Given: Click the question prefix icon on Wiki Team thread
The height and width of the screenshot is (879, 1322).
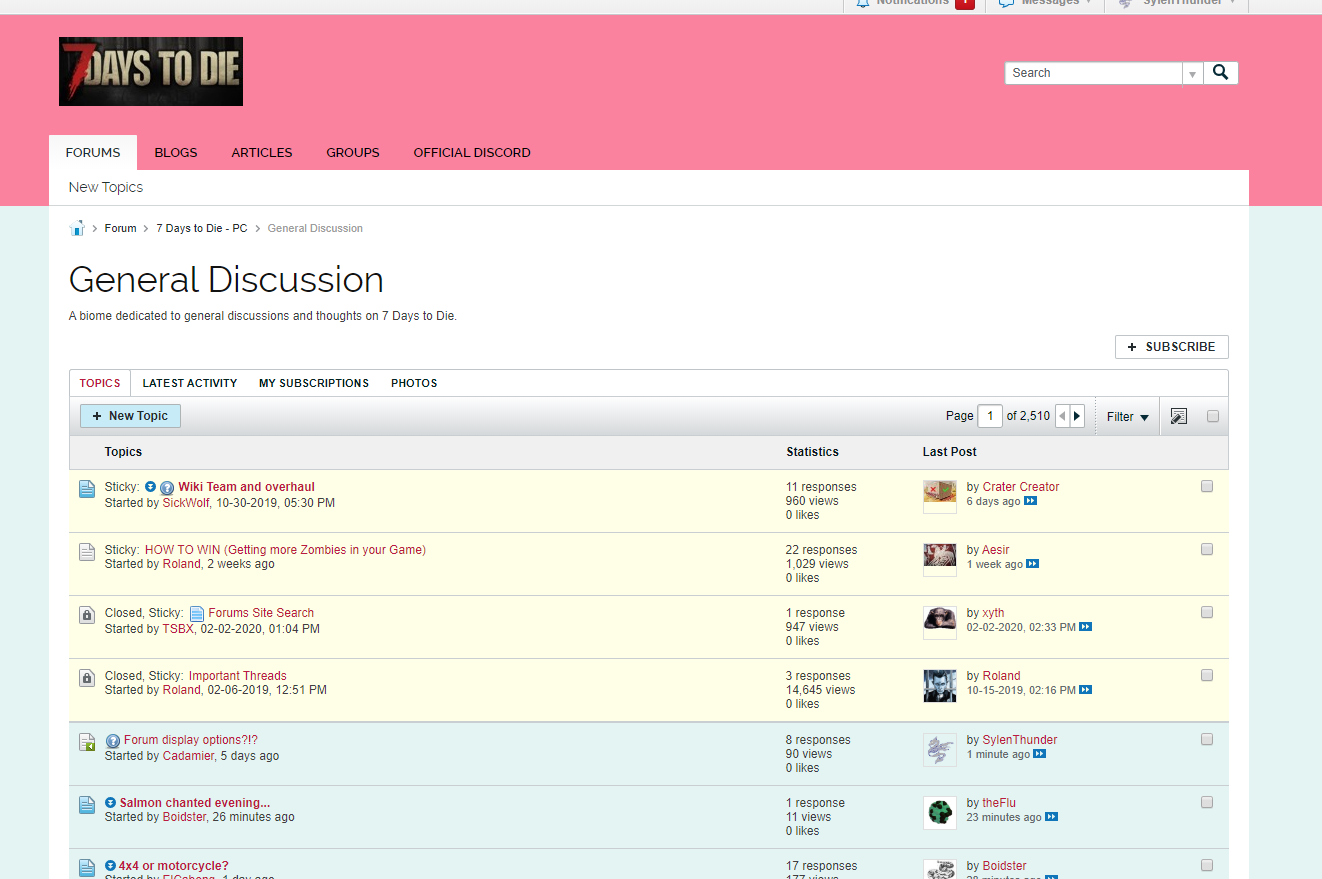Looking at the screenshot, I should pos(167,488).
